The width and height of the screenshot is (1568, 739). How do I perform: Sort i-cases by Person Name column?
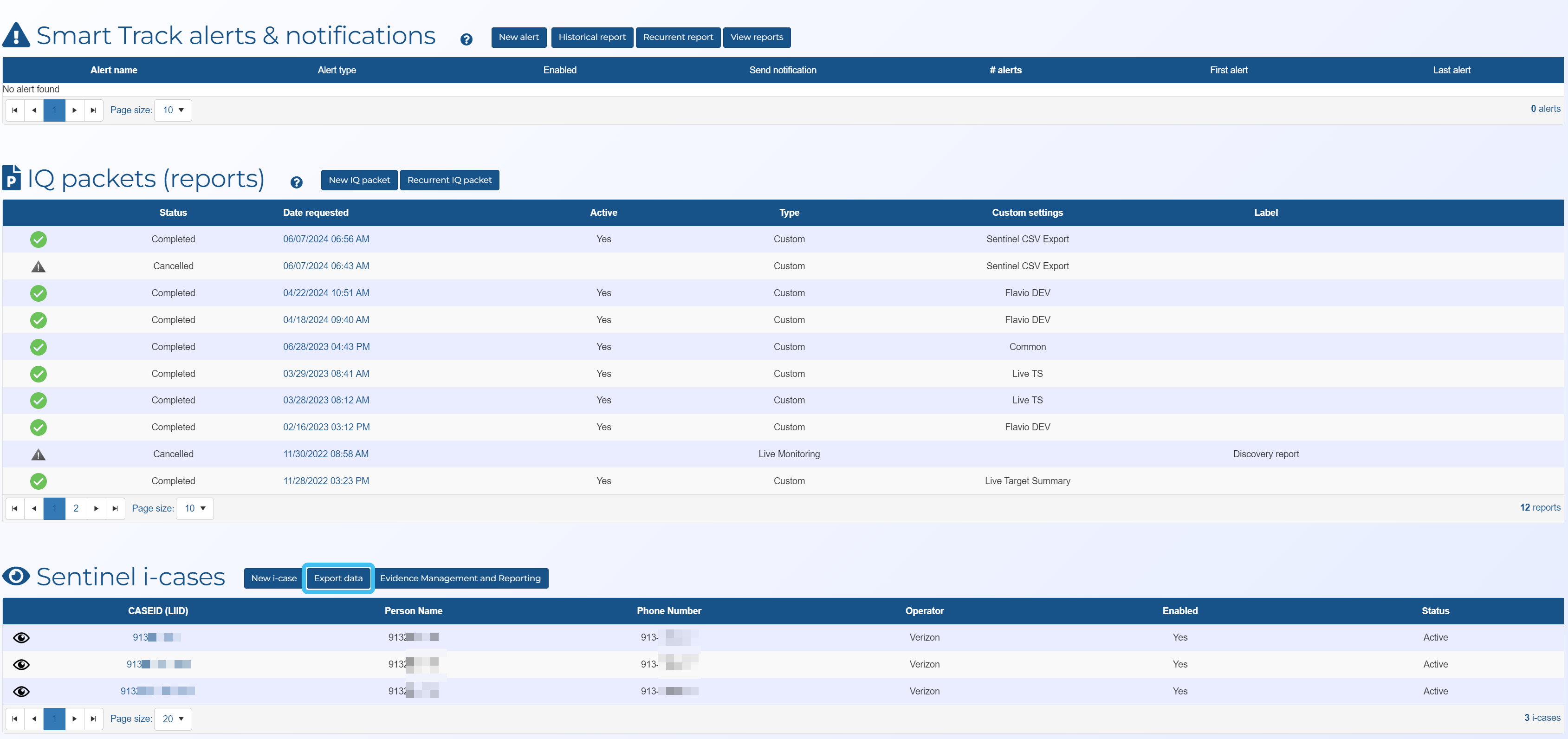[x=413, y=610]
